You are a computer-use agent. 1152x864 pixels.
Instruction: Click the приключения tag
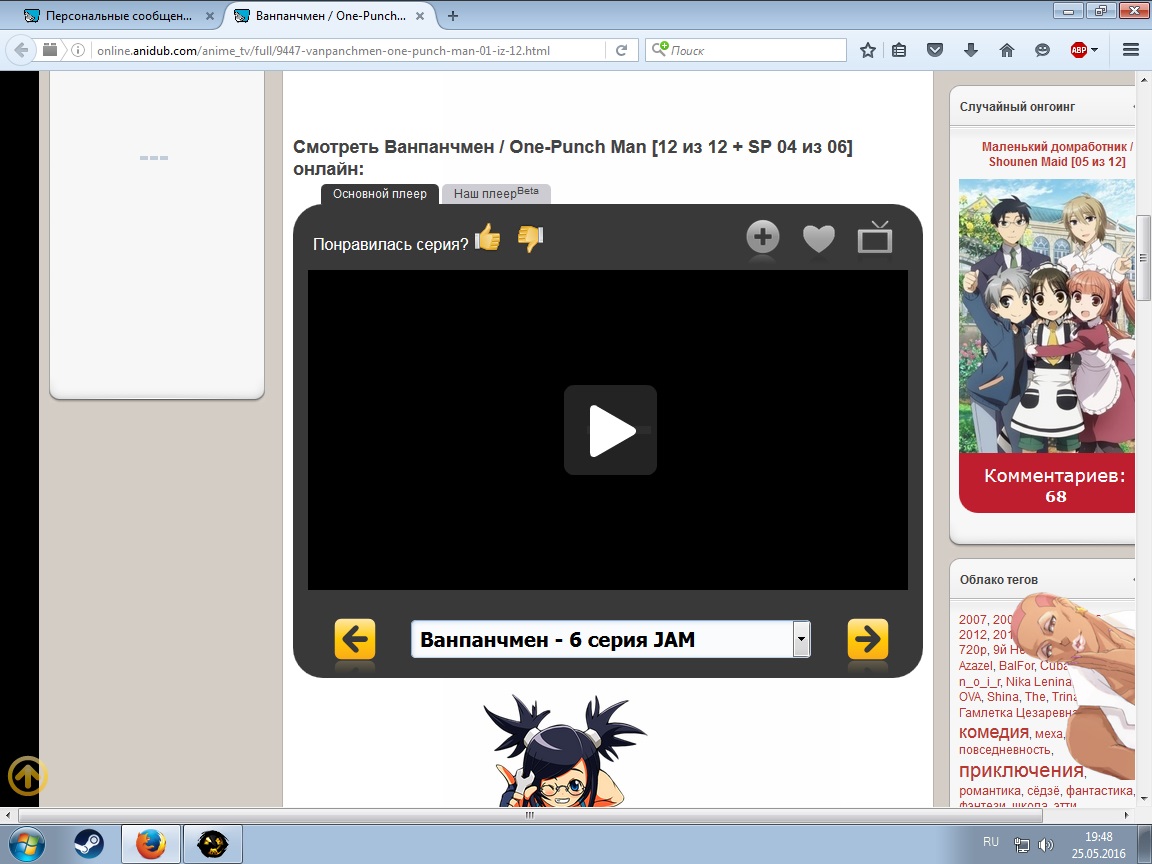(1020, 770)
